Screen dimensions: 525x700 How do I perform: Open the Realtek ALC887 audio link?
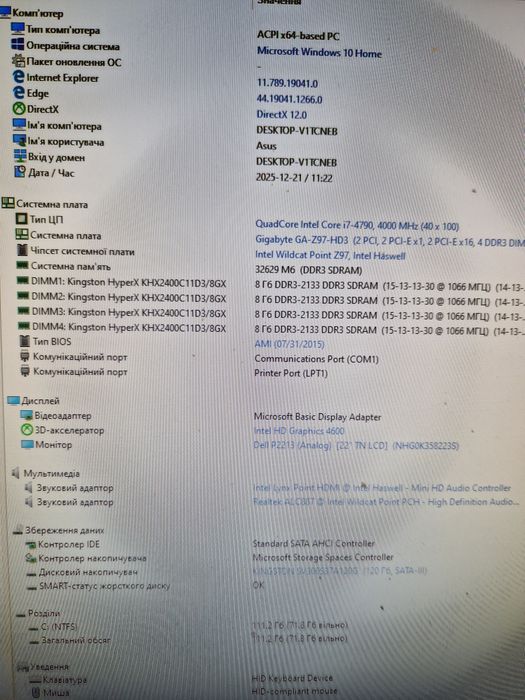click(x=386, y=502)
